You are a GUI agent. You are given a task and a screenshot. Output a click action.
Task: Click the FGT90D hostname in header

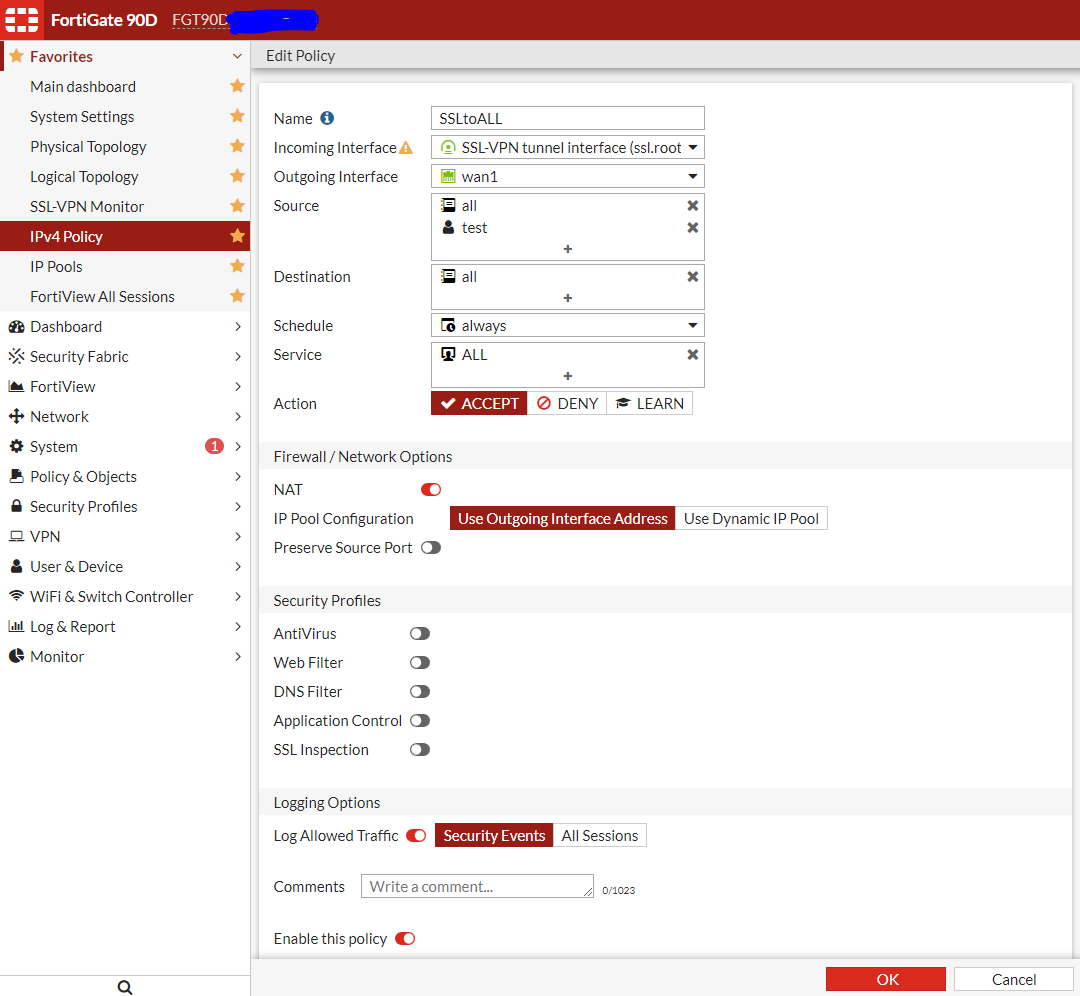click(200, 19)
